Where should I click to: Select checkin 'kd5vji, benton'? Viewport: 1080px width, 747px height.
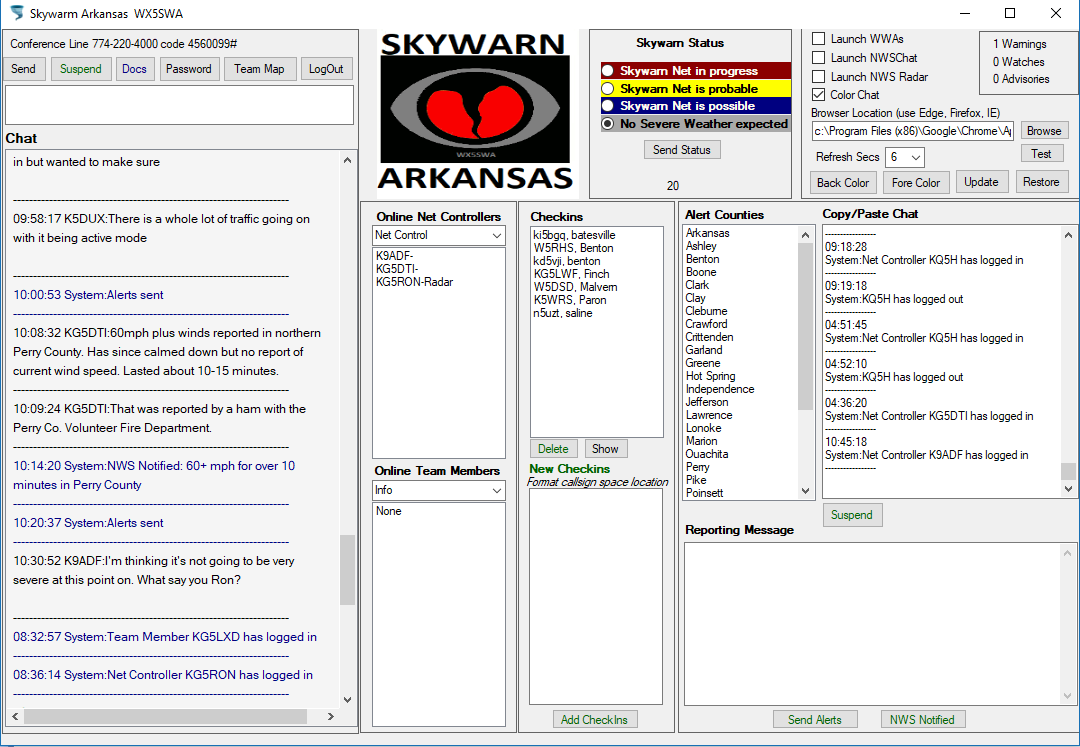point(567,261)
